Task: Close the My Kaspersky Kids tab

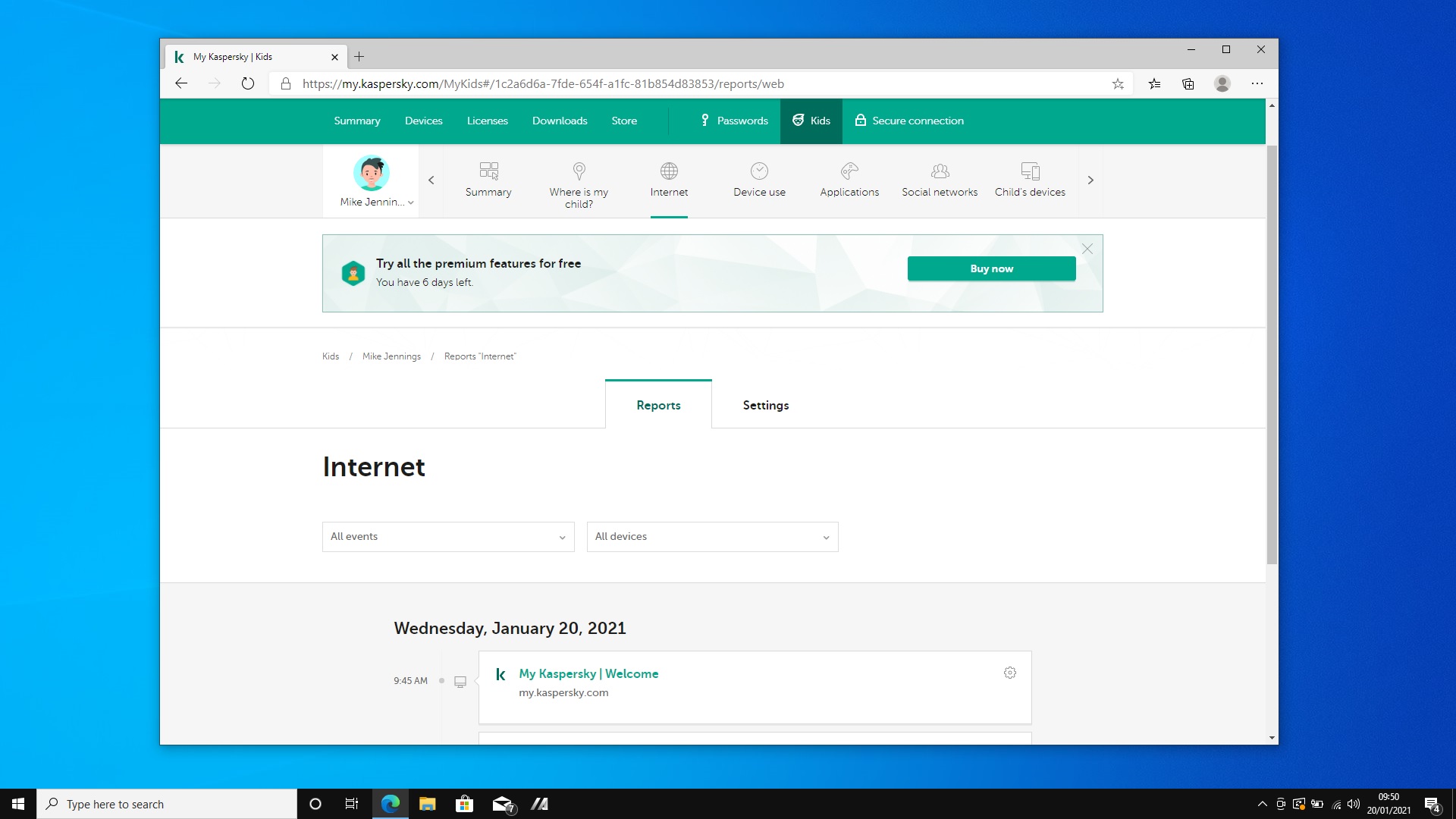Action: click(x=334, y=57)
